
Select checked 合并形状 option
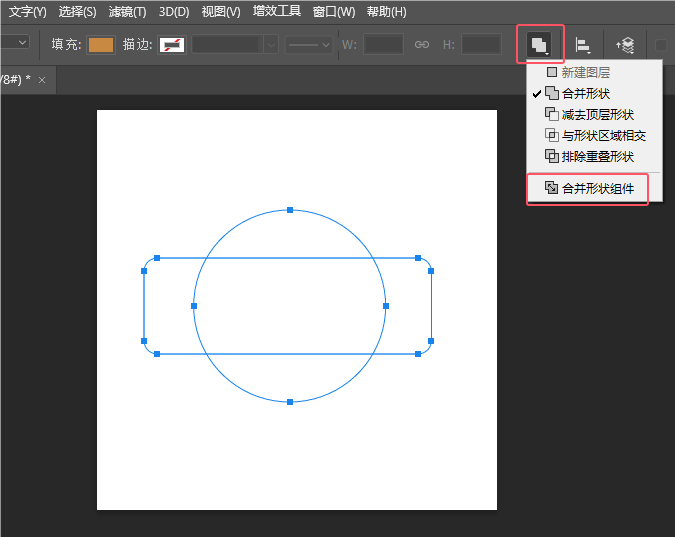click(585, 94)
